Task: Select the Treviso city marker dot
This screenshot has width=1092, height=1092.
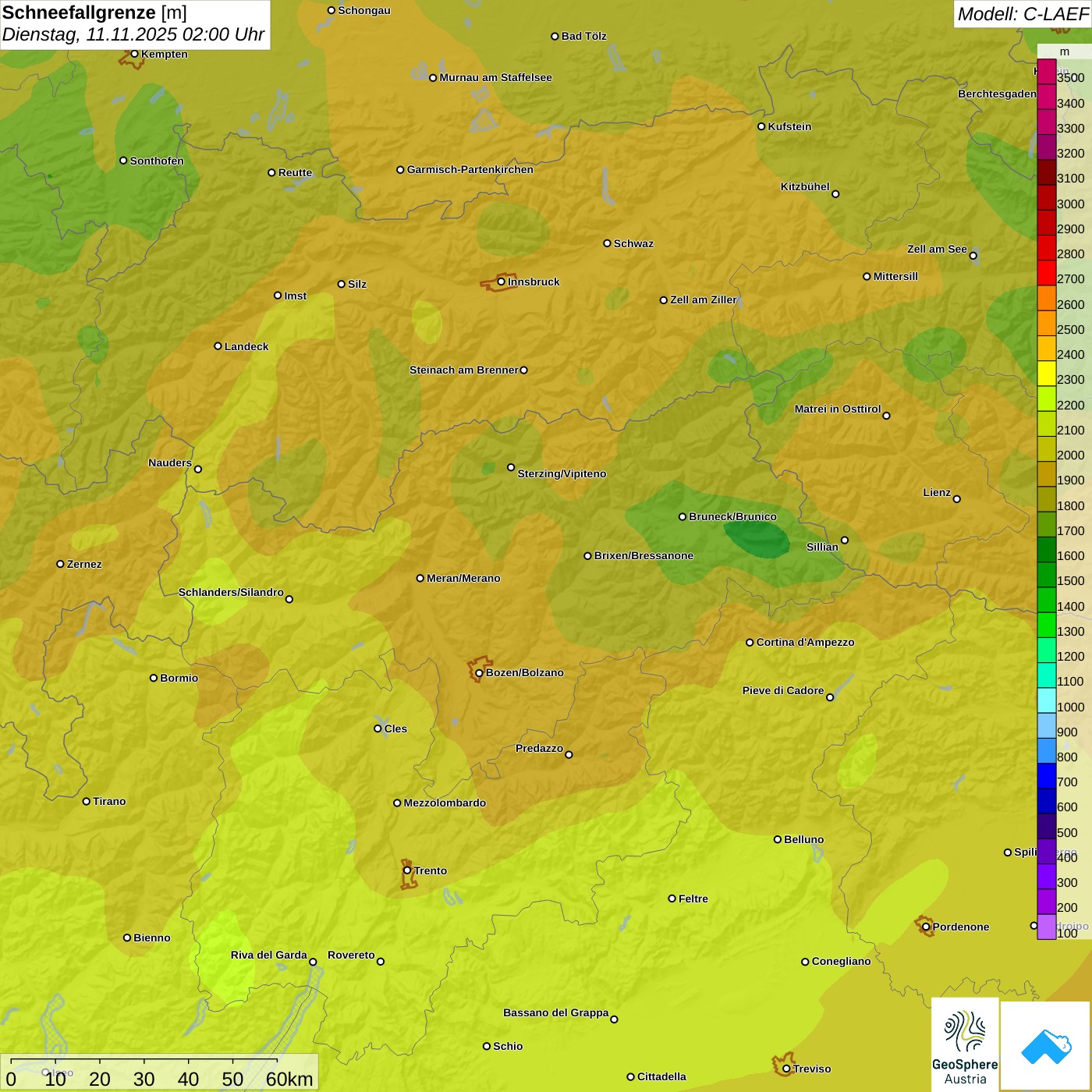Action: click(x=786, y=1069)
